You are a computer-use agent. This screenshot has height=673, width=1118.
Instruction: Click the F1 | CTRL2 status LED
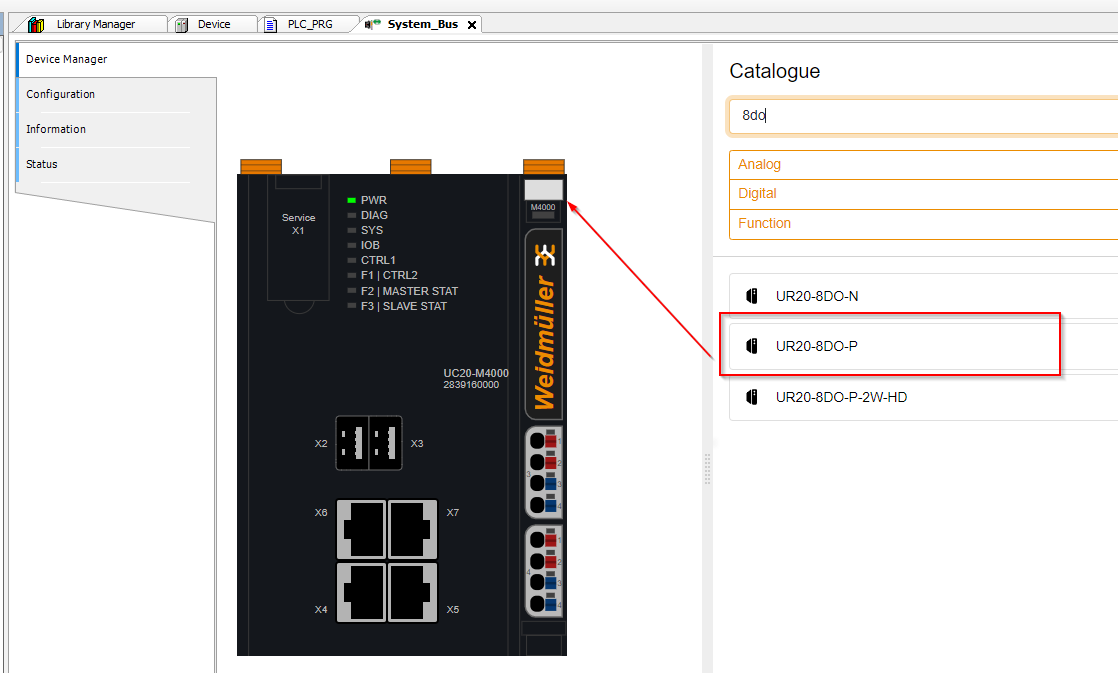pyautogui.click(x=352, y=275)
